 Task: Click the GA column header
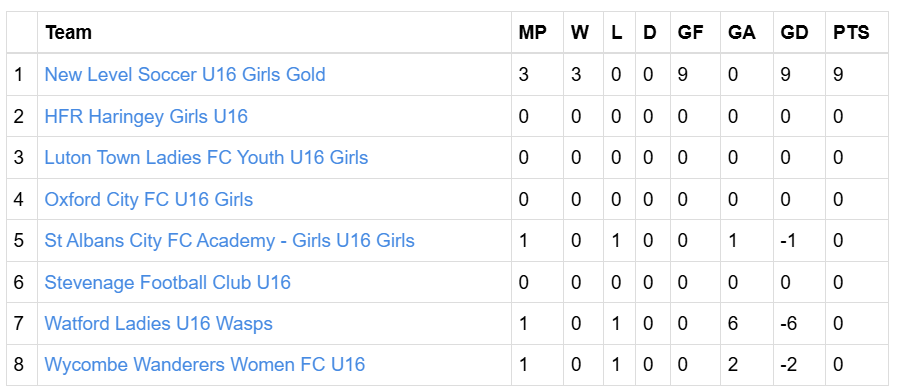click(742, 33)
